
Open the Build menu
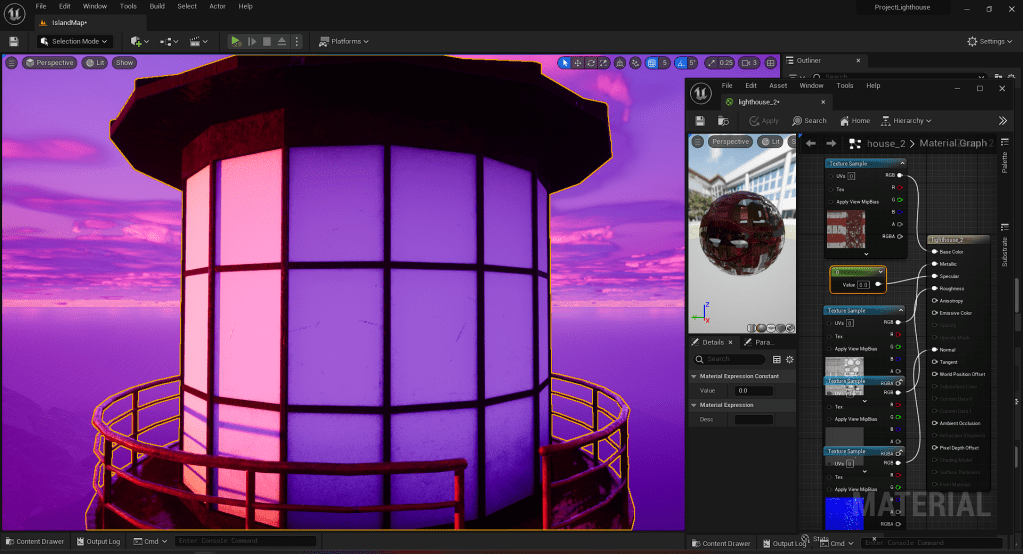point(157,6)
